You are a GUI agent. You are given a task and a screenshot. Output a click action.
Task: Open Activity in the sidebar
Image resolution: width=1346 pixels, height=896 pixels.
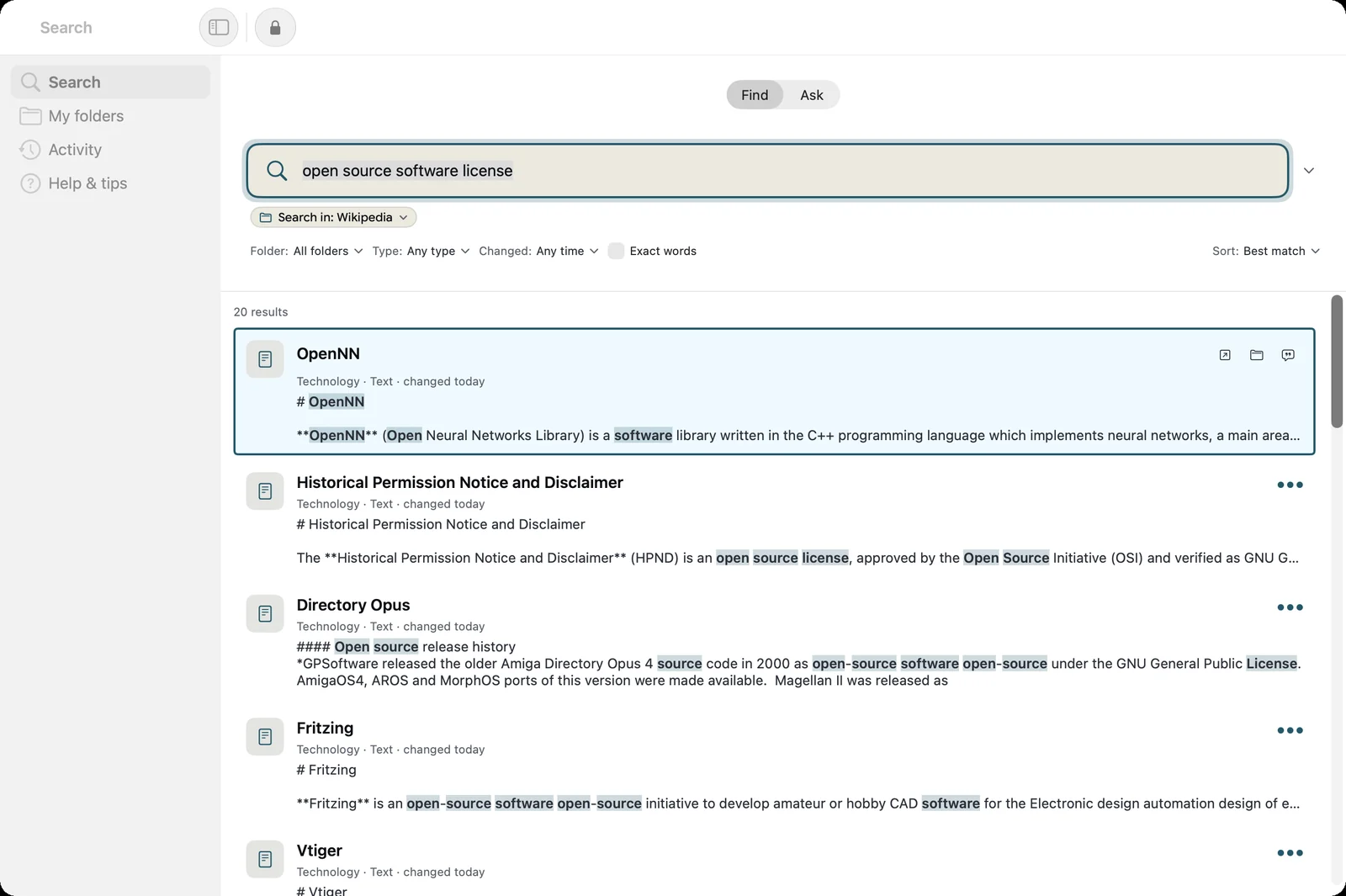tap(110, 150)
